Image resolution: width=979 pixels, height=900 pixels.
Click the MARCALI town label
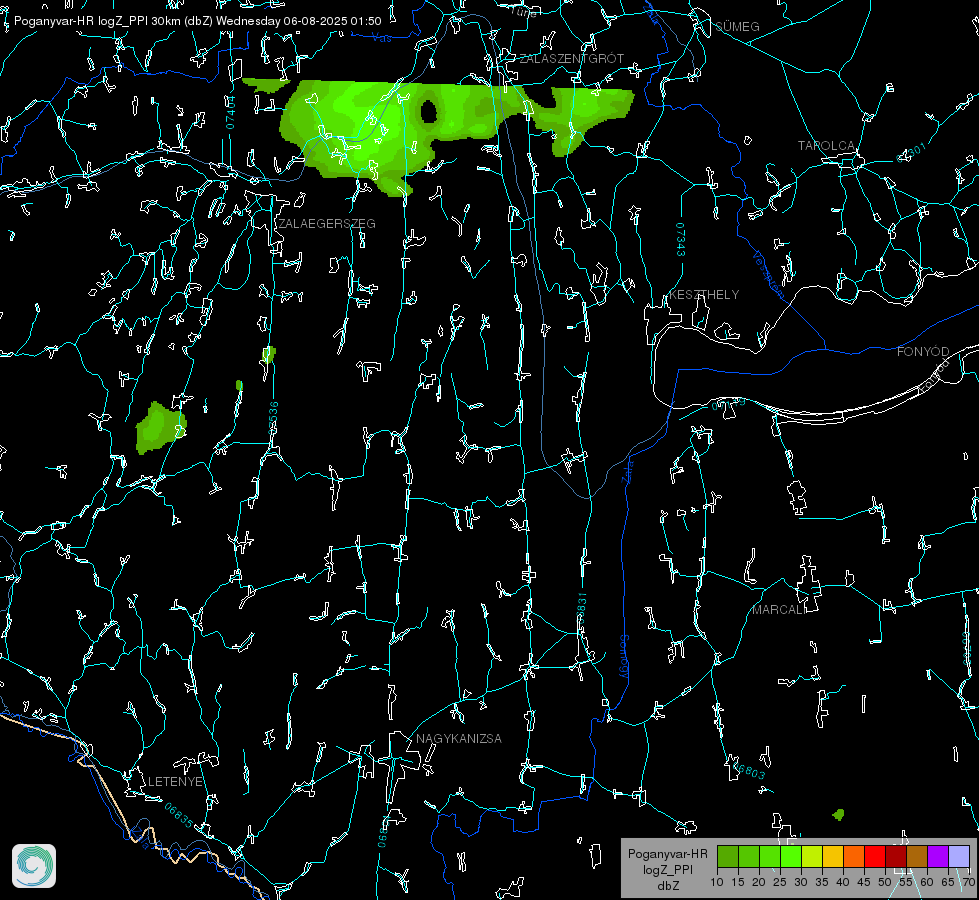[x=779, y=610]
